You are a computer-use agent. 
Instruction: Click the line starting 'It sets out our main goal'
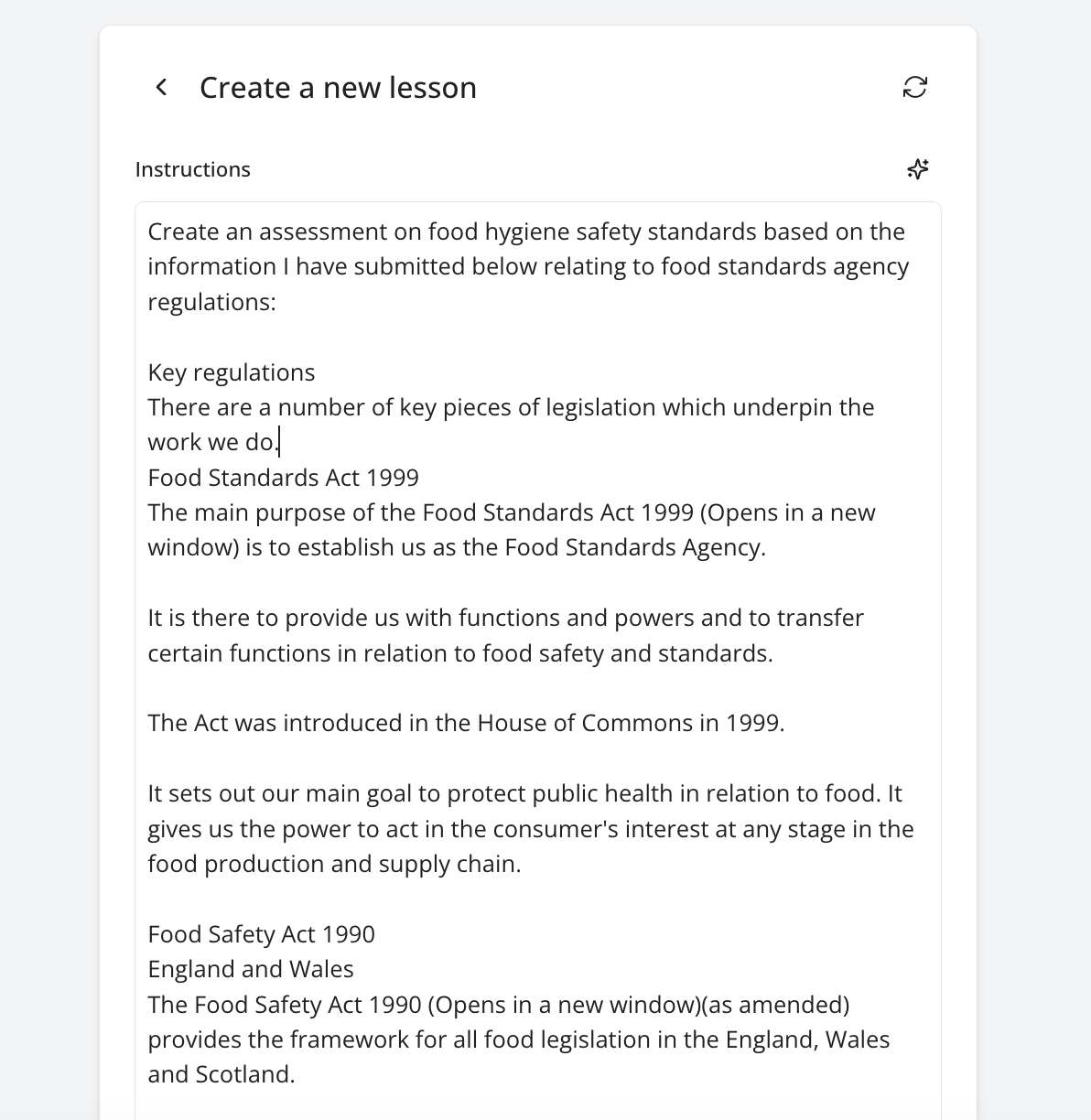click(524, 793)
